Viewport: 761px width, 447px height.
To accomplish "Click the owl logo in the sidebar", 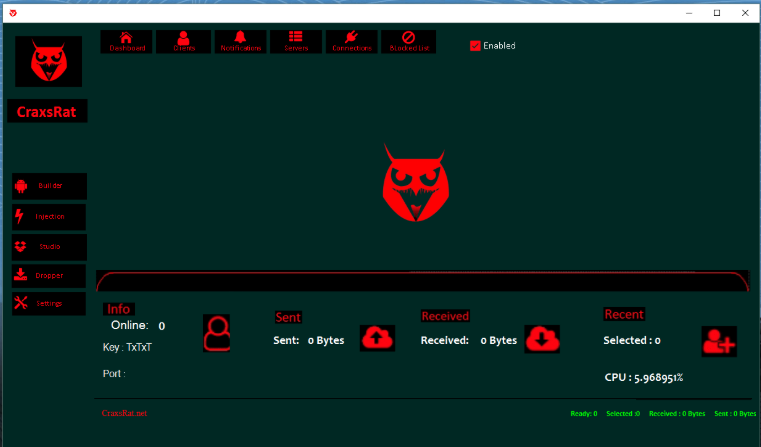I will click(49, 61).
